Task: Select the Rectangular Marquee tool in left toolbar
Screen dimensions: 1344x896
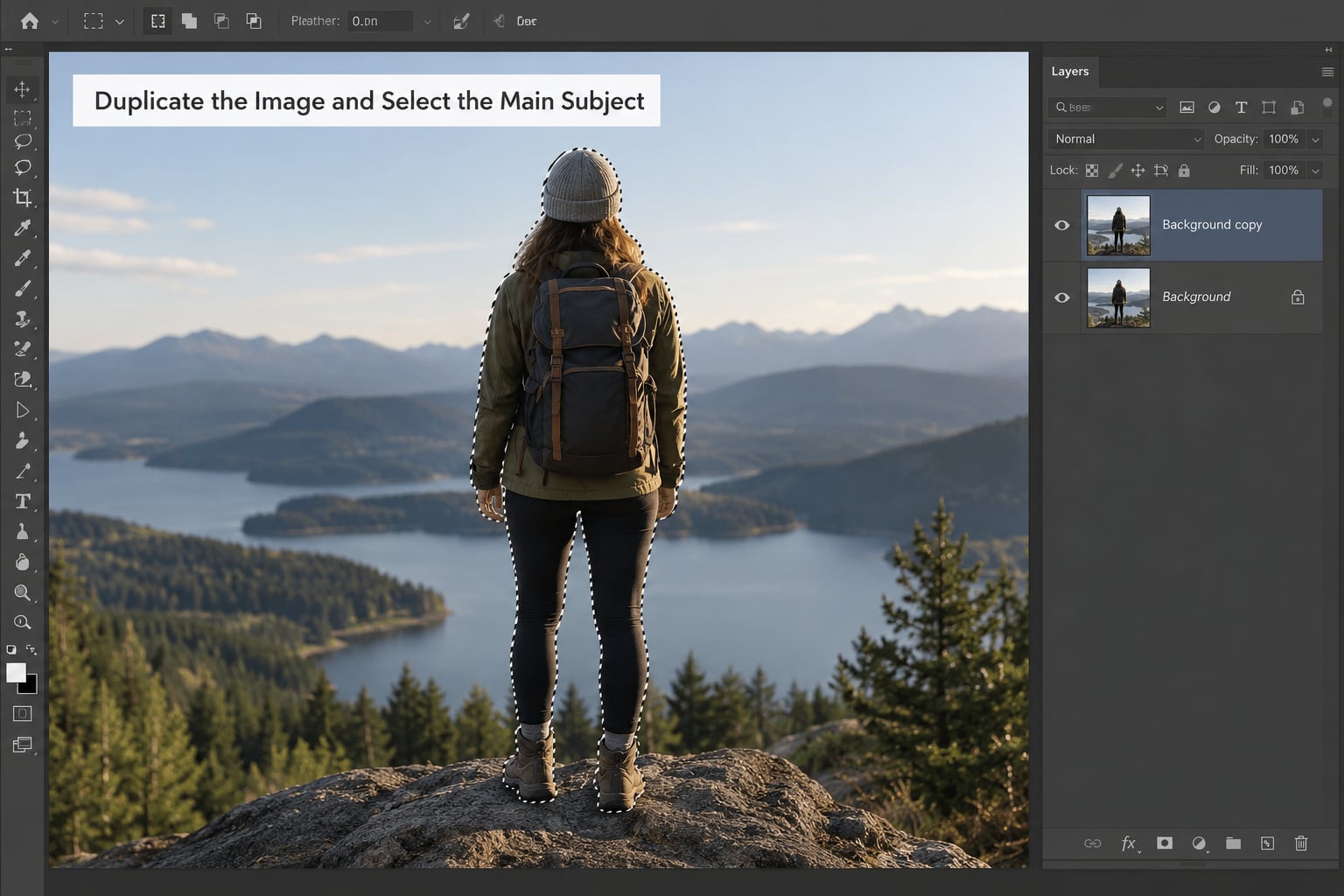Action: point(22,117)
